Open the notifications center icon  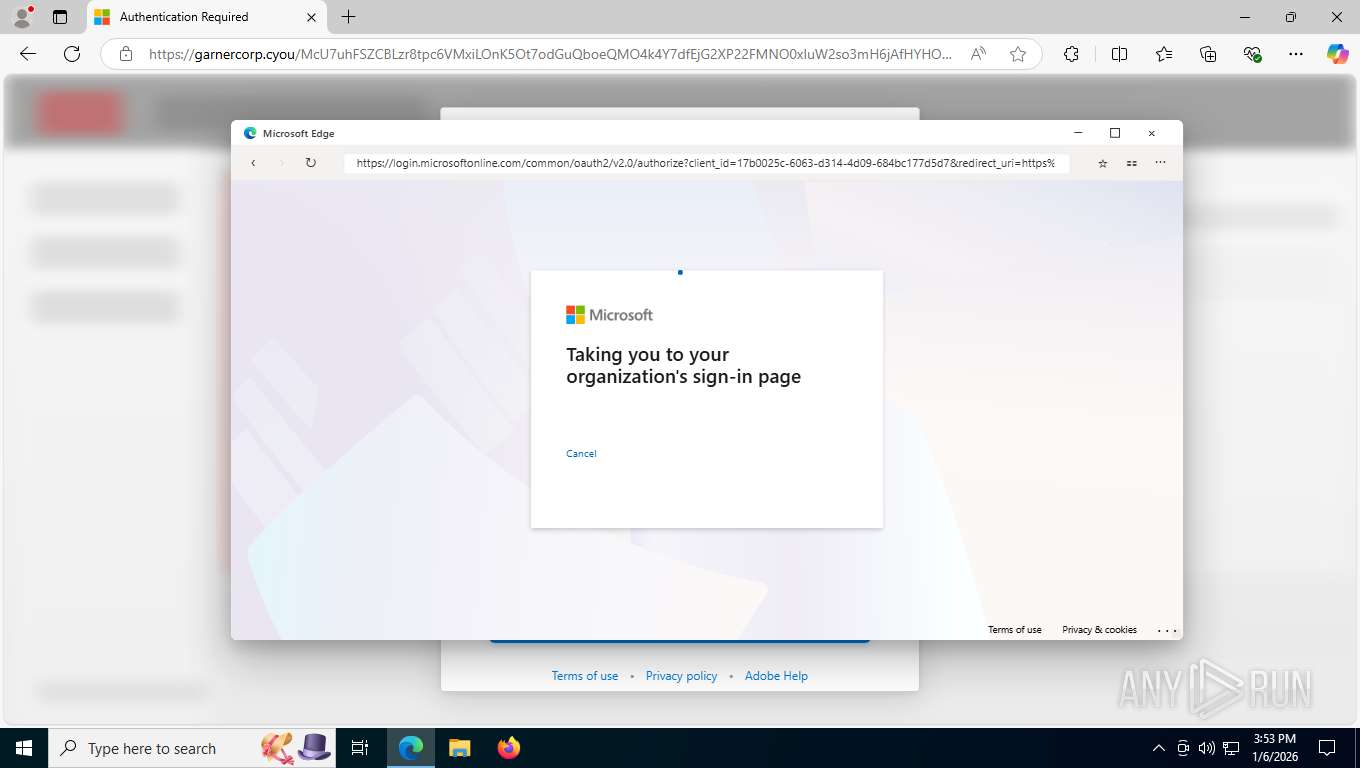(1327, 748)
